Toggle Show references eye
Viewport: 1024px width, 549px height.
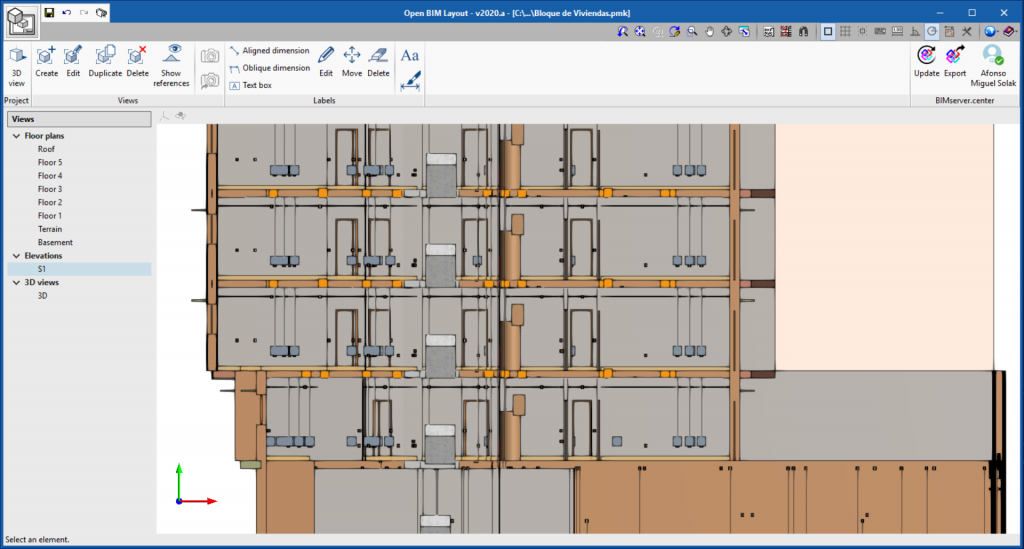[171, 66]
